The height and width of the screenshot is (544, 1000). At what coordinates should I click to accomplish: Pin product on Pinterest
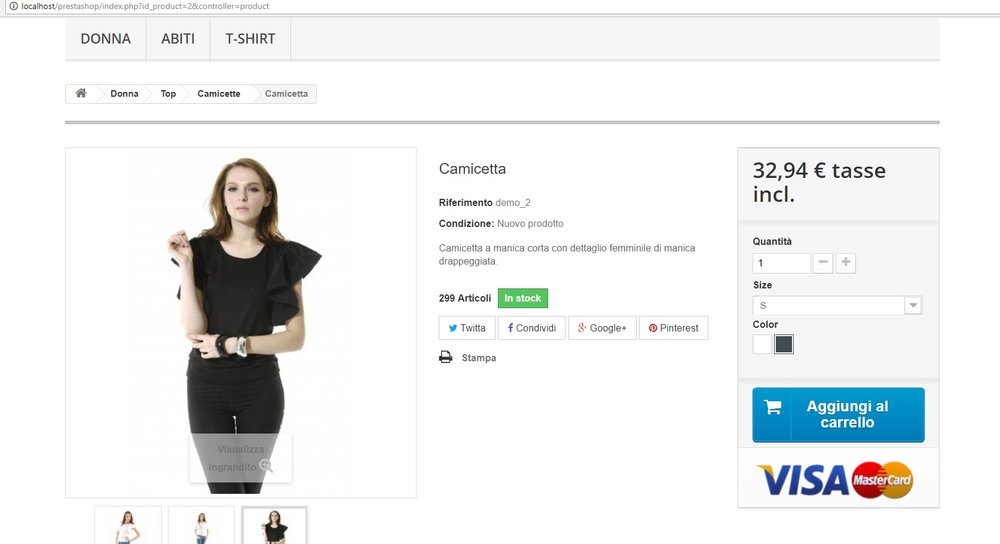point(673,328)
